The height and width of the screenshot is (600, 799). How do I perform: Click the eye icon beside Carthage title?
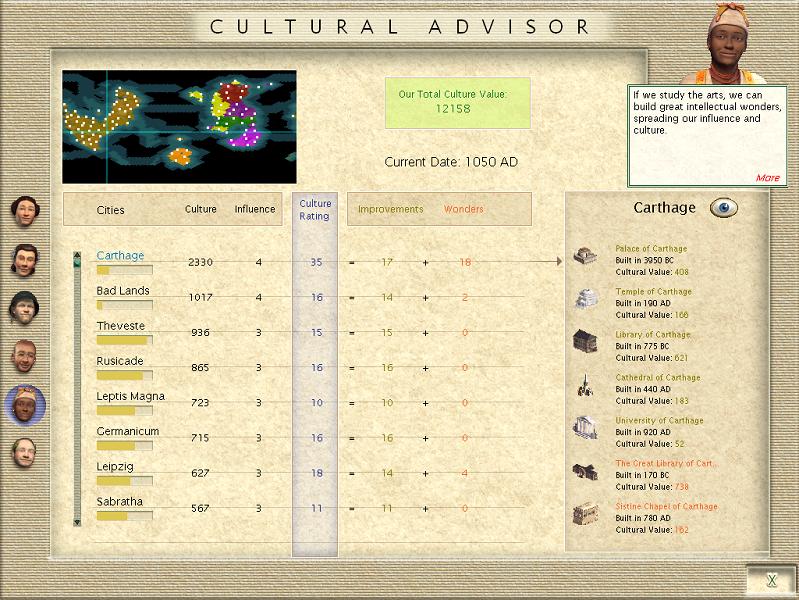point(723,208)
